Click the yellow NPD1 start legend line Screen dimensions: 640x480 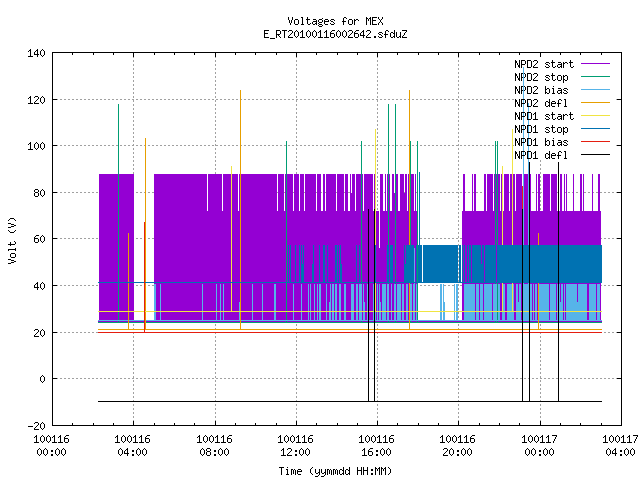[x=596, y=116]
